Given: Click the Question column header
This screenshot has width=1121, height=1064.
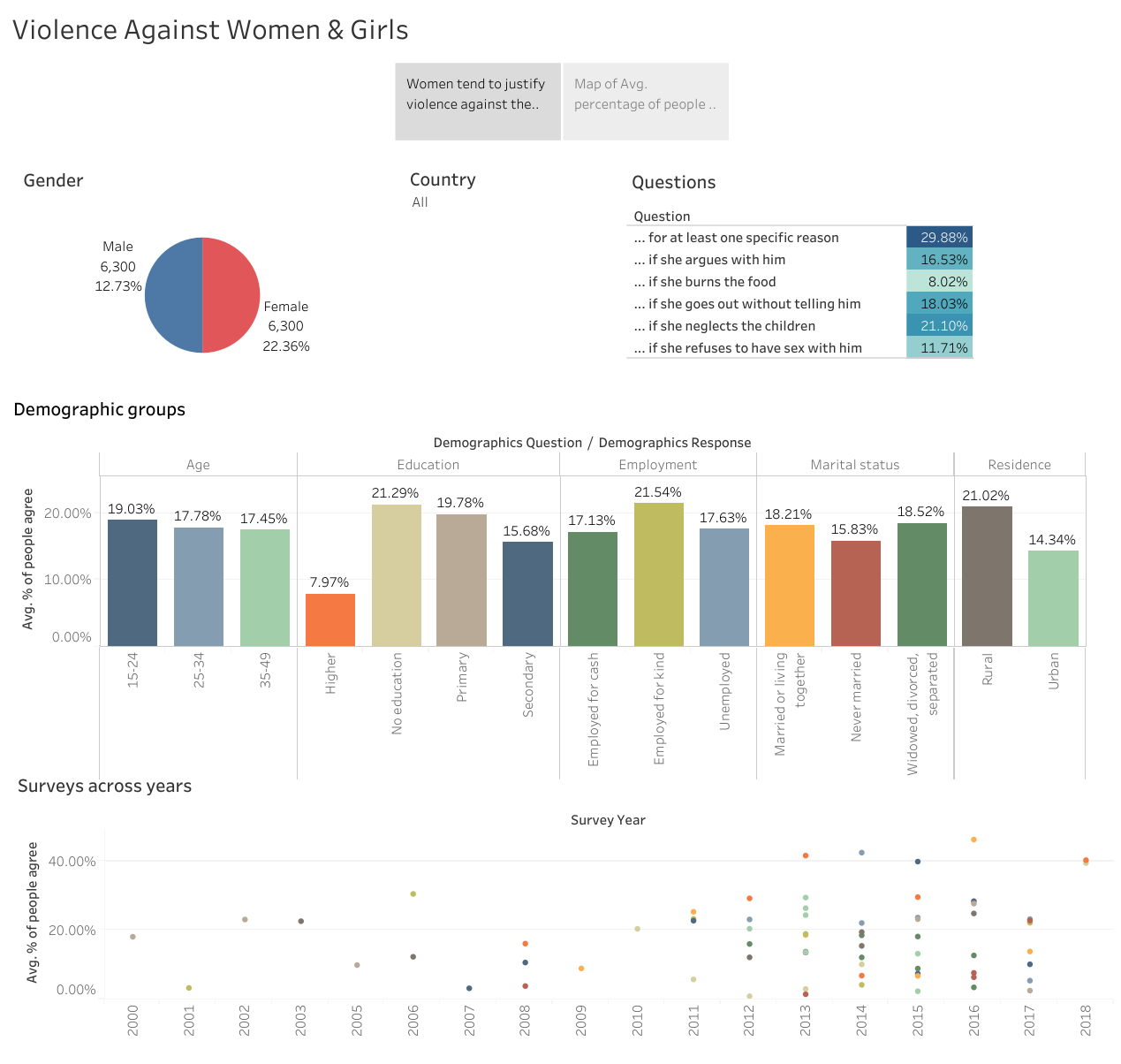Looking at the screenshot, I should [661, 216].
